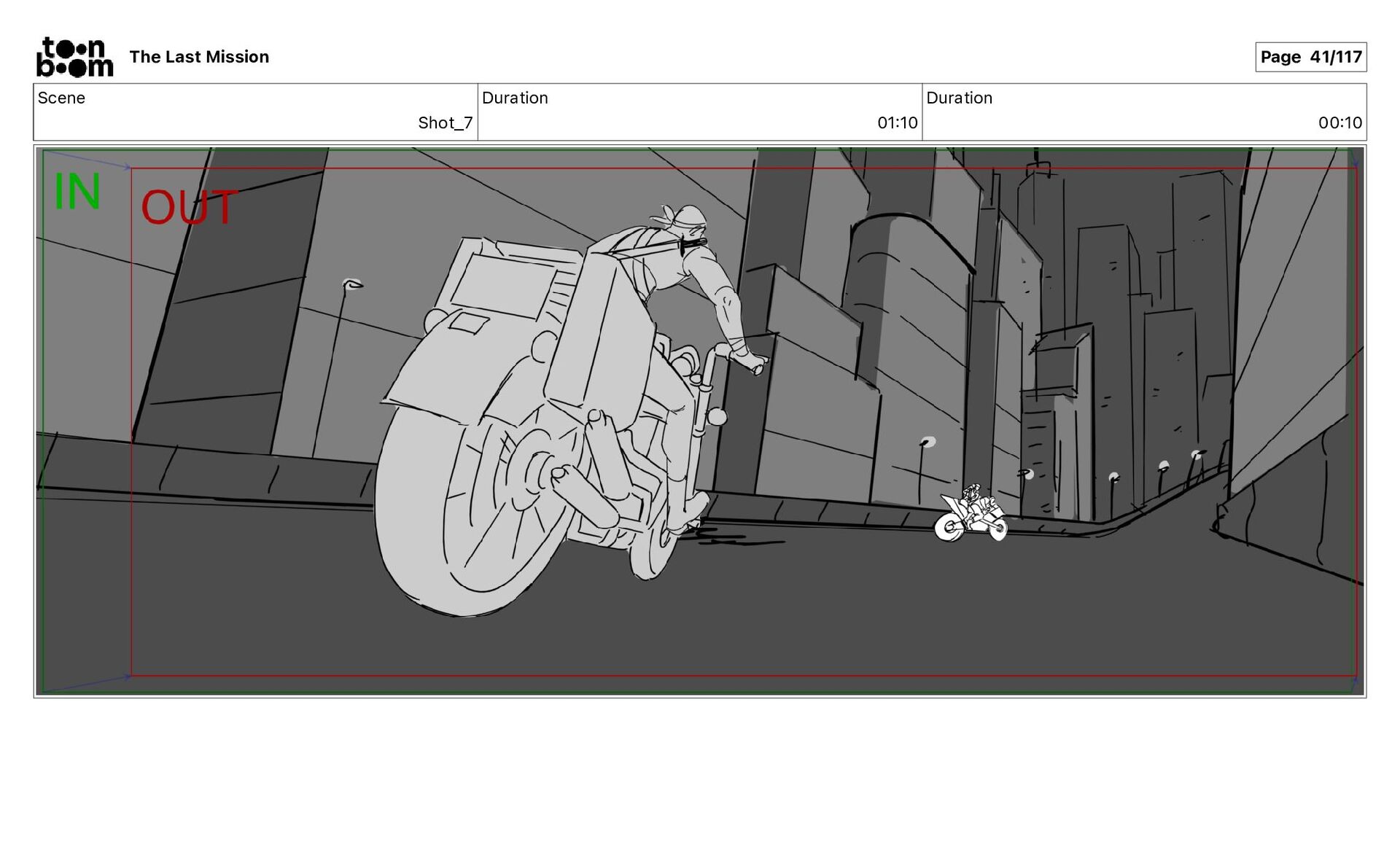Click the Duration label above '00:10'

click(959, 98)
